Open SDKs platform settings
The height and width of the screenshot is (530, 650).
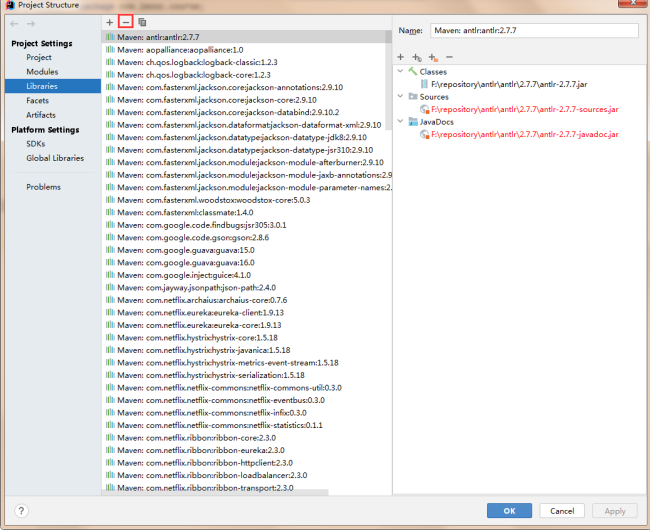[36, 144]
